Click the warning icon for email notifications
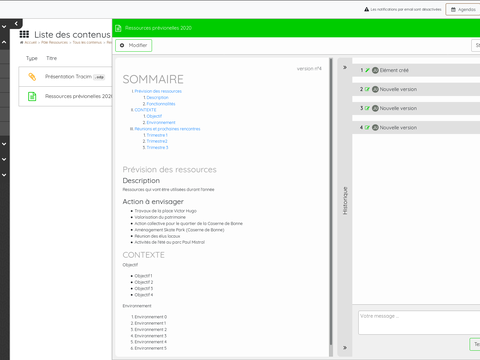The height and width of the screenshot is (360, 480). point(367,9)
